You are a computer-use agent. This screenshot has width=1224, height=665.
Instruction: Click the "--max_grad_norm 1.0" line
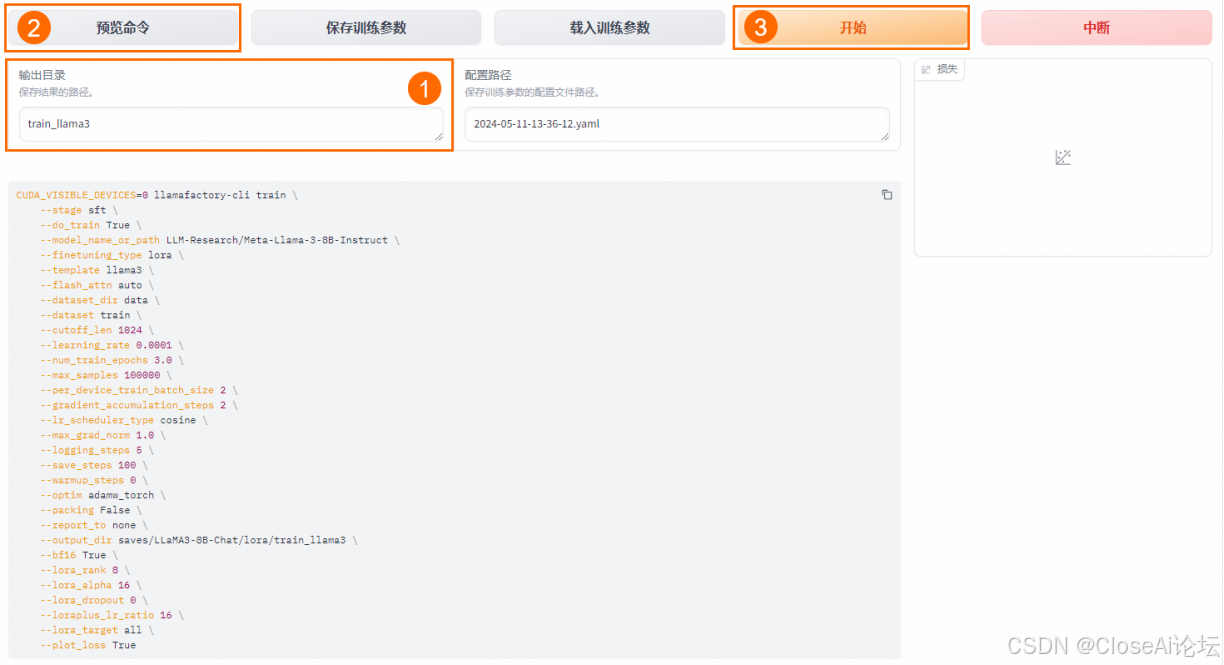click(x=102, y=435)
